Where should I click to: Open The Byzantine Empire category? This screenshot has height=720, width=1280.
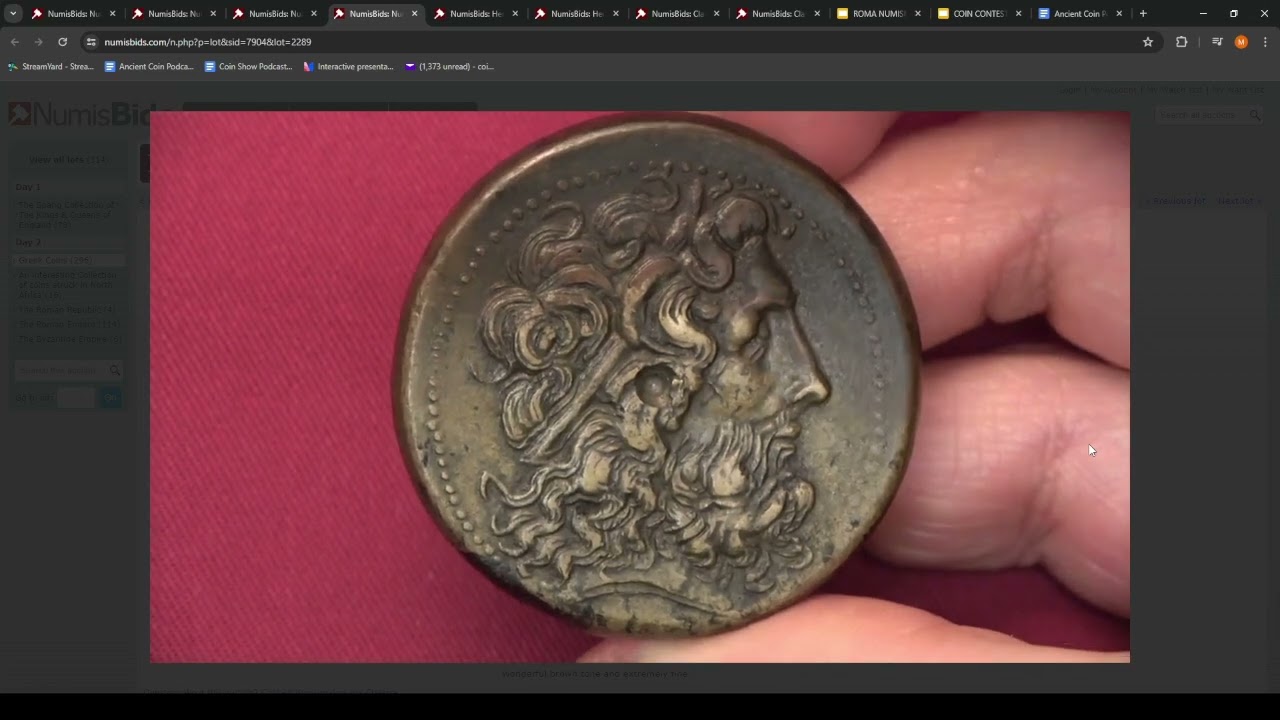[x=69, y=340]
